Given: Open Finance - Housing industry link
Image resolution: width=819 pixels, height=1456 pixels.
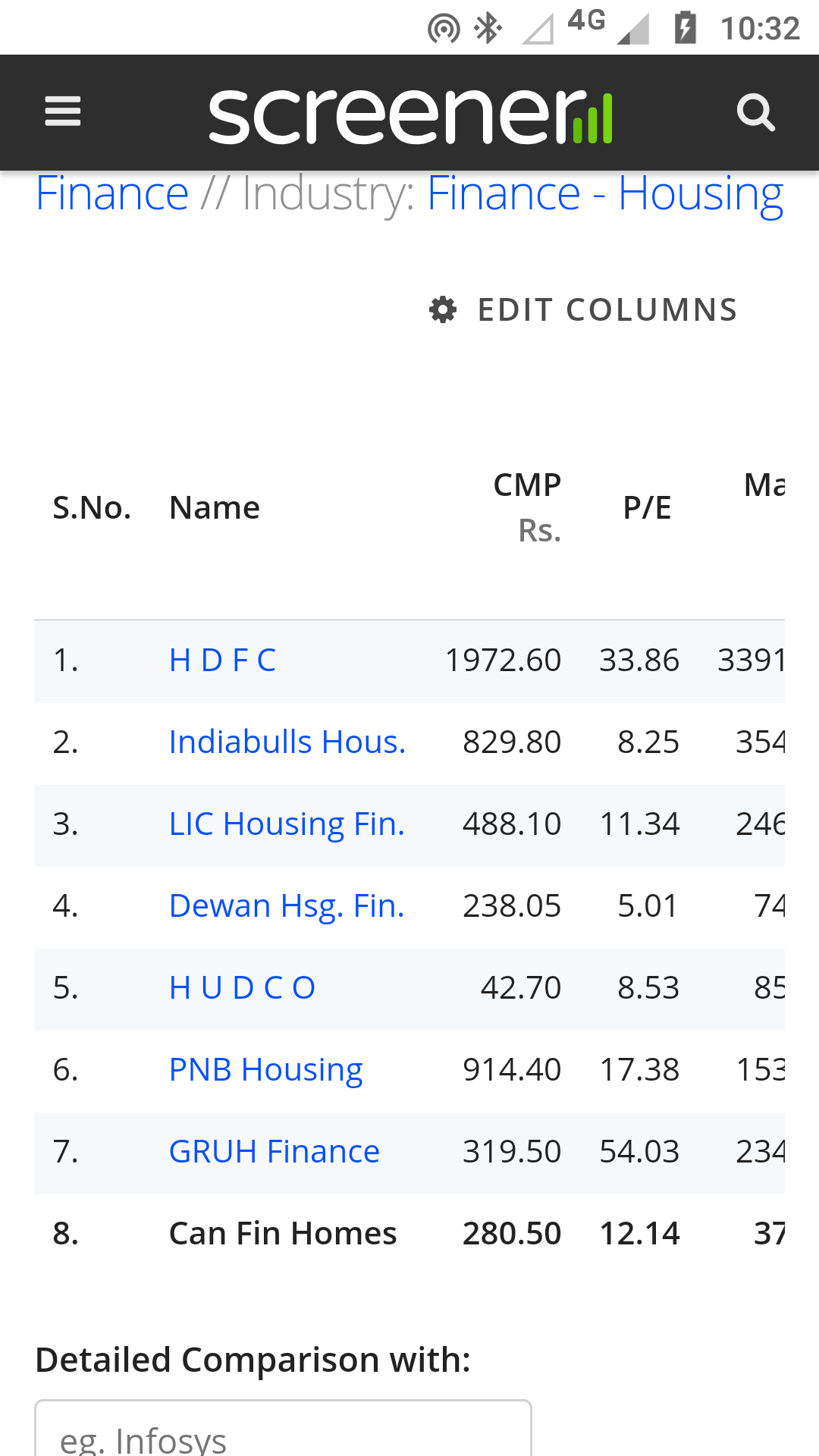Looking at the screenshot, I should click(604, 194).
